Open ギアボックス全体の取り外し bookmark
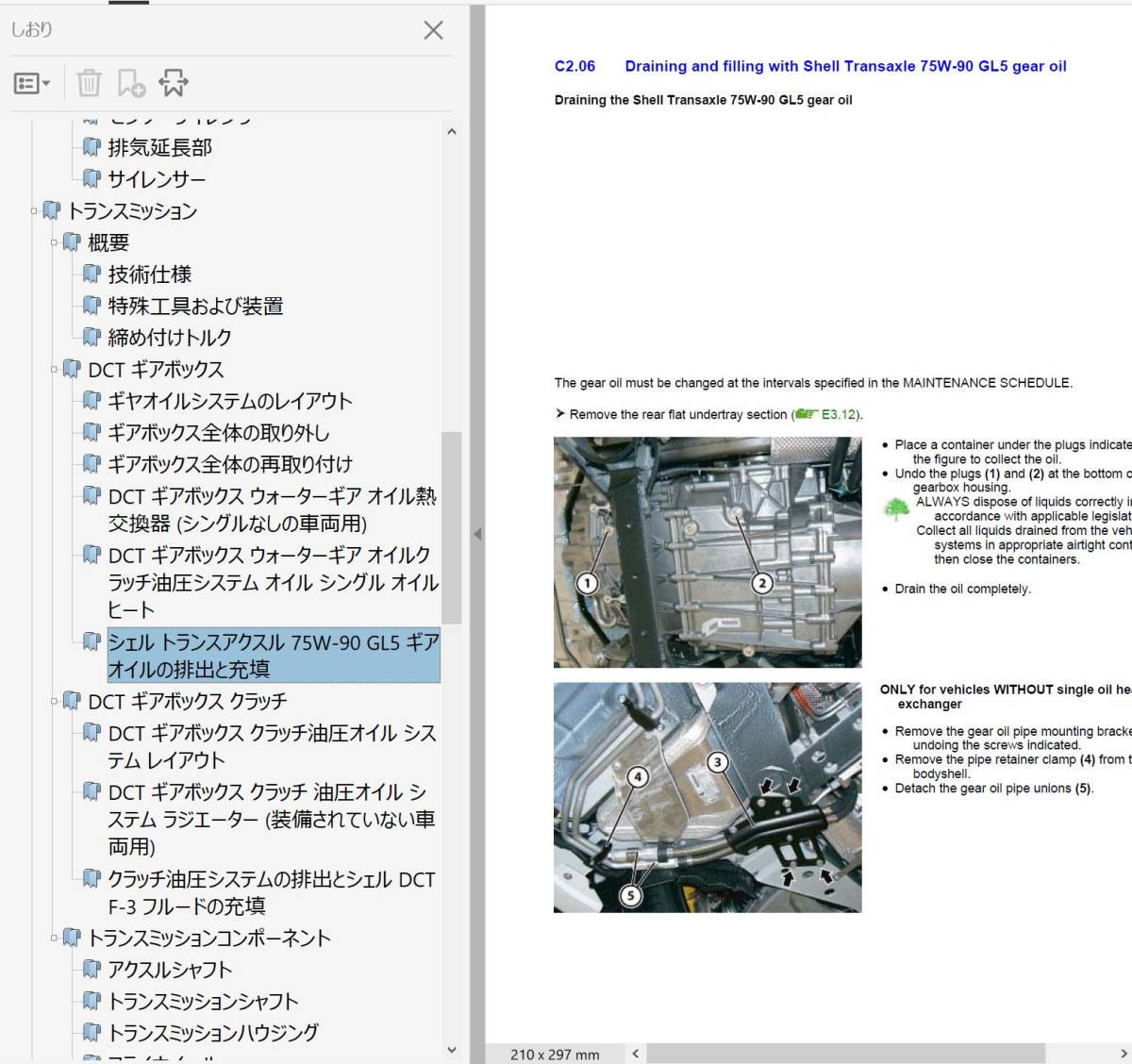The height and width of the screenshot is (1064, 1132). [x=219, y=433]
